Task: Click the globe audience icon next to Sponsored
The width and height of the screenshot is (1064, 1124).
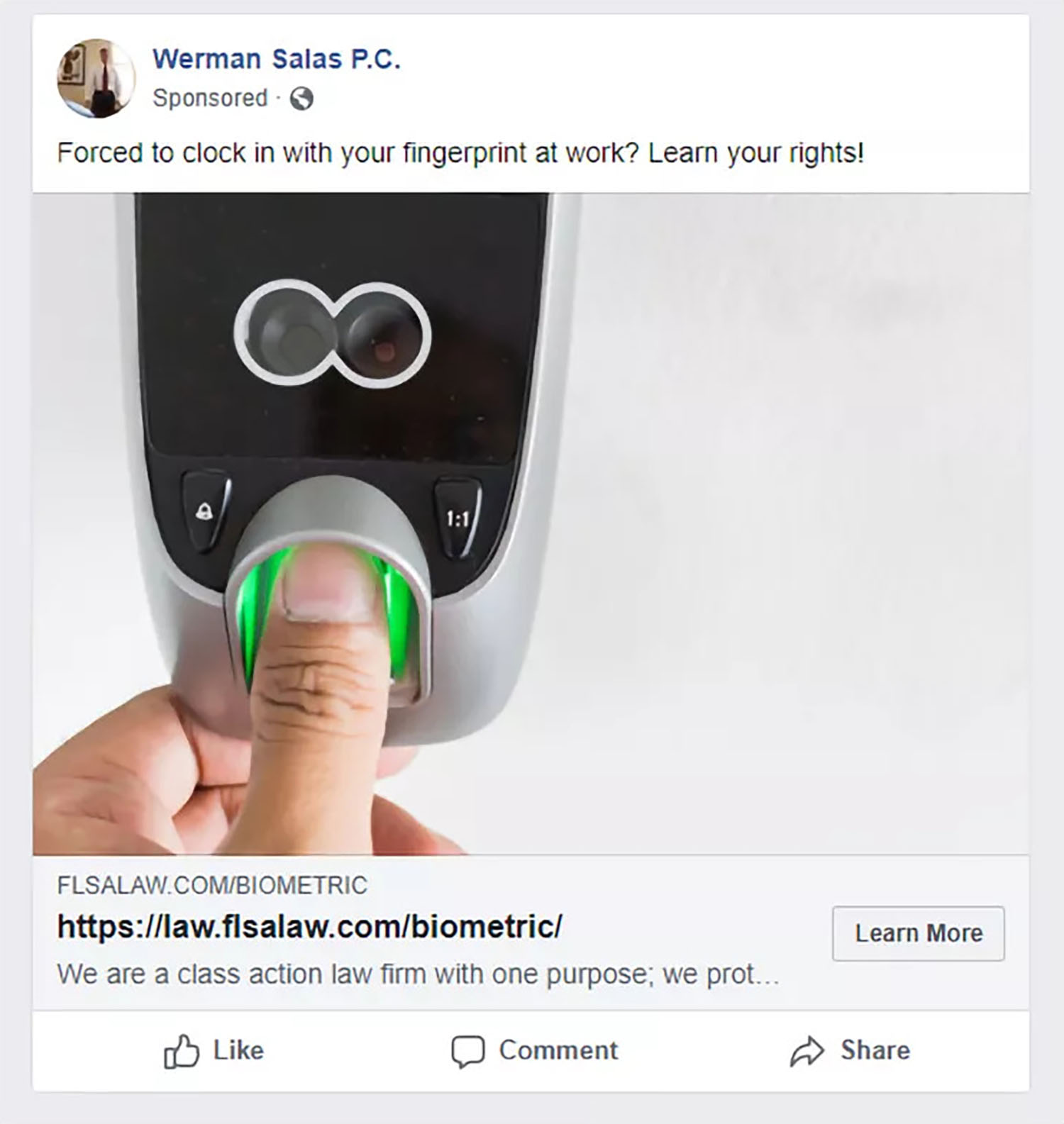Action: (x=304, y=99)
